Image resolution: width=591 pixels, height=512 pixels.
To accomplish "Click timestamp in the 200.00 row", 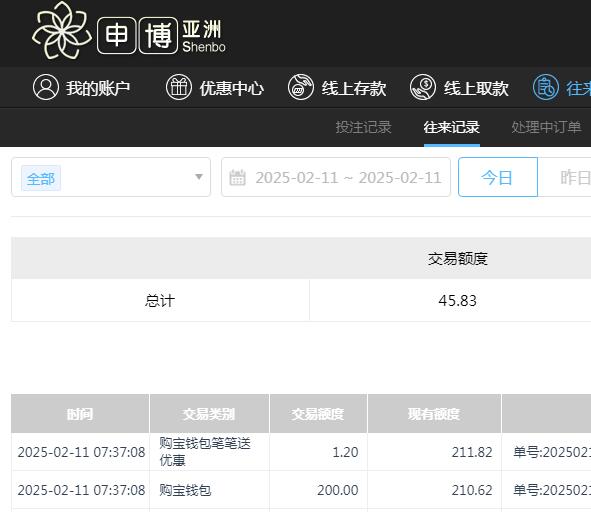I will 81,490.
